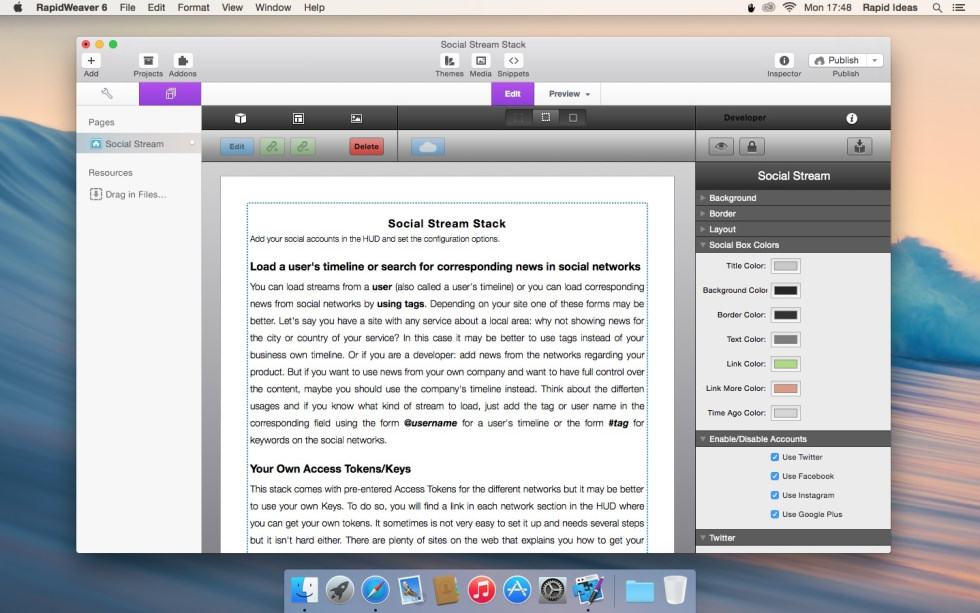Image resolution: width=980 pixels, height=613 pixels.
Task: Select the solid square view mode icon
Action: pos(572,117)
